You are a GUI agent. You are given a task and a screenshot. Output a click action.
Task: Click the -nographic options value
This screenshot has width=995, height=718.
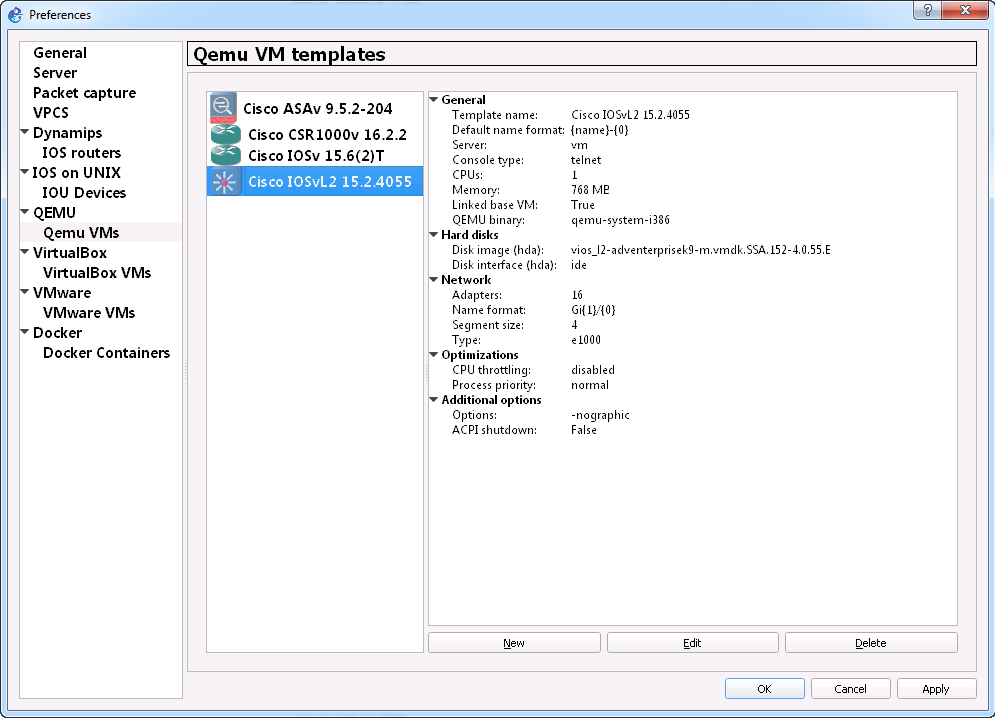click(600, 415)
